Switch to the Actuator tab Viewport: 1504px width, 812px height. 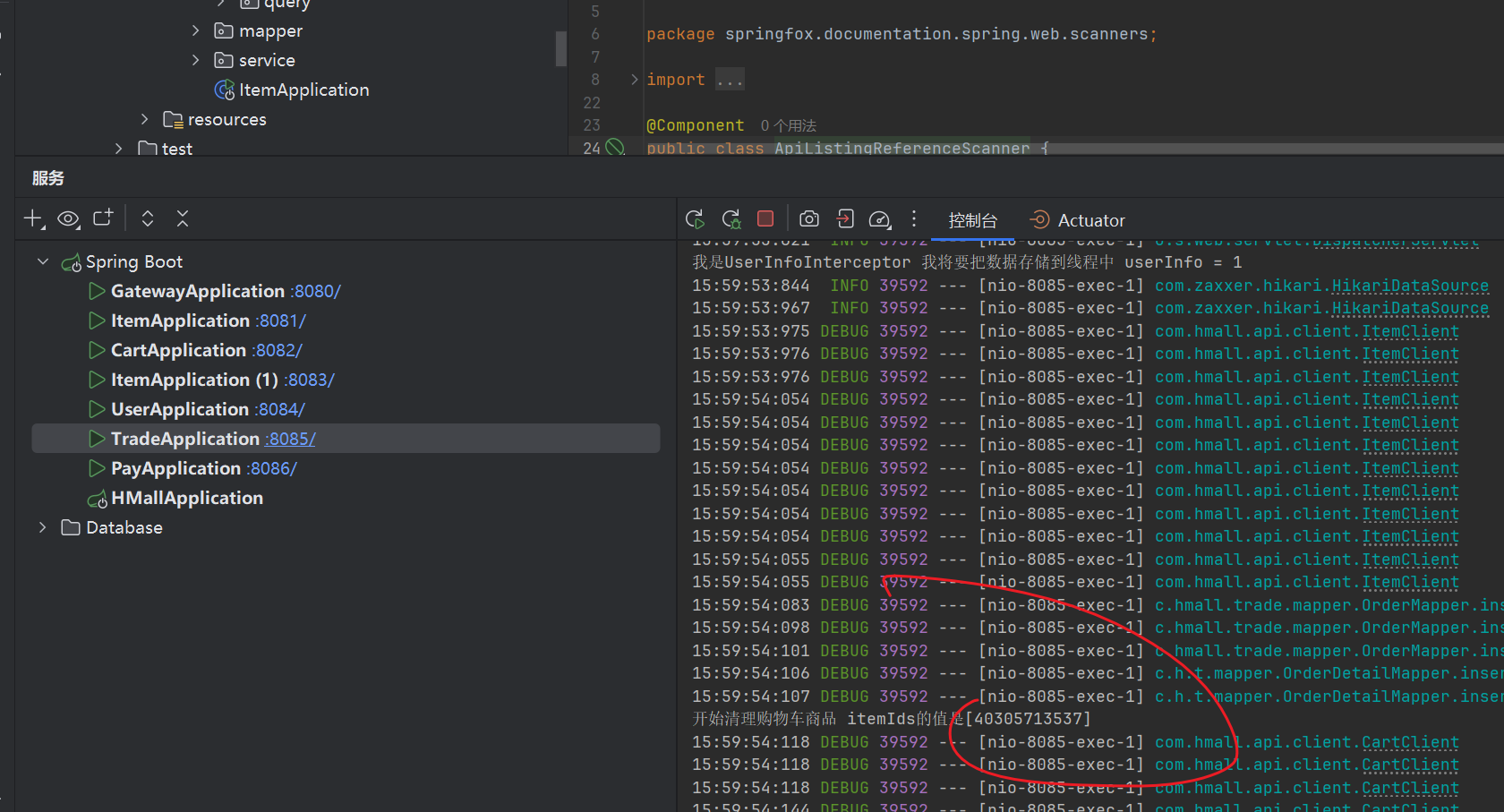point(1078,220)
